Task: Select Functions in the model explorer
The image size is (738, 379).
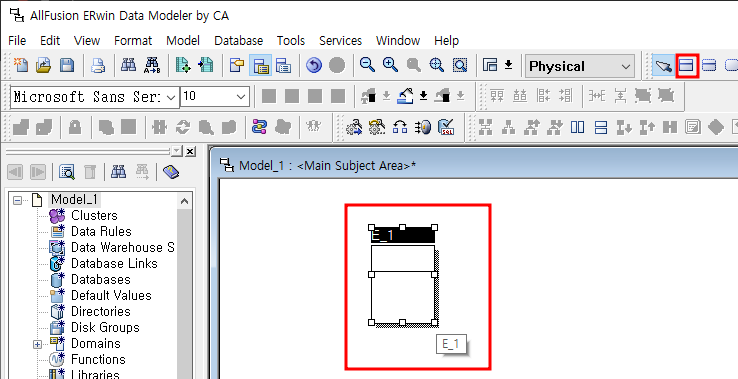Action: point(98,360)
